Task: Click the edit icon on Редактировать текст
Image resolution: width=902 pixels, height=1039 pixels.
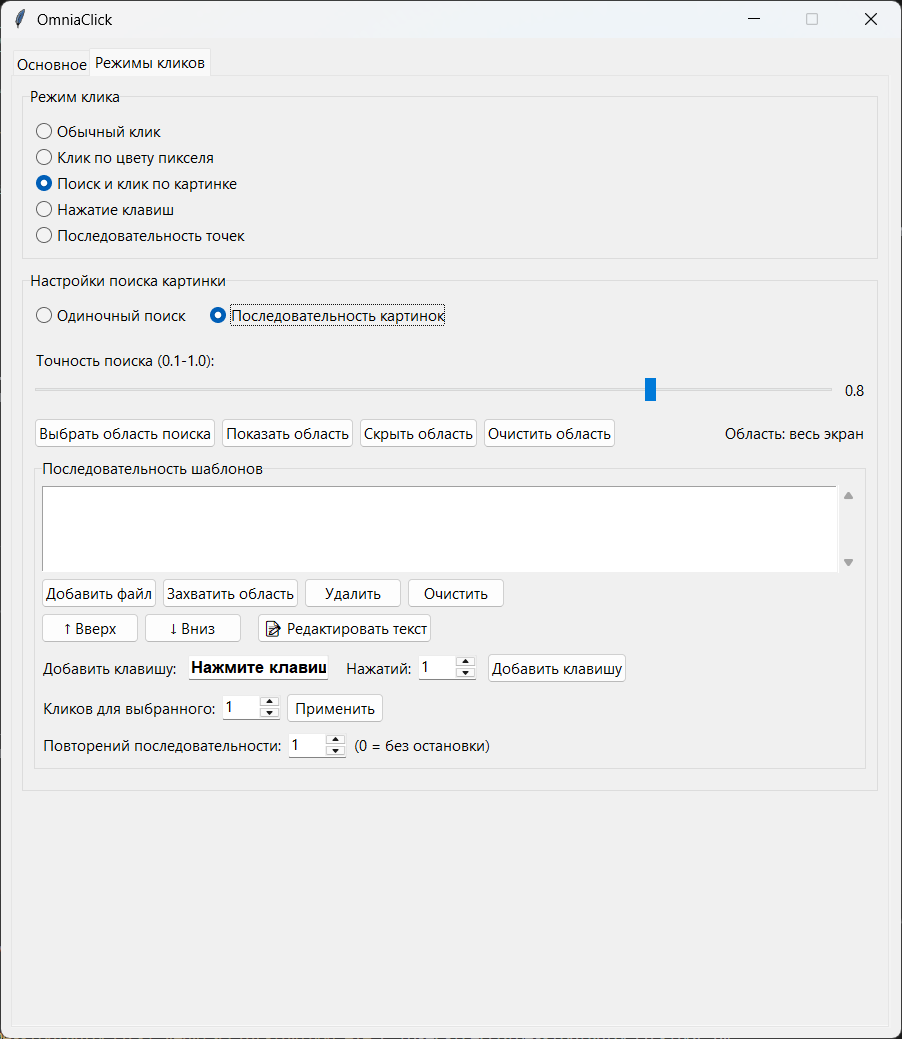Action: pos(272,628)
